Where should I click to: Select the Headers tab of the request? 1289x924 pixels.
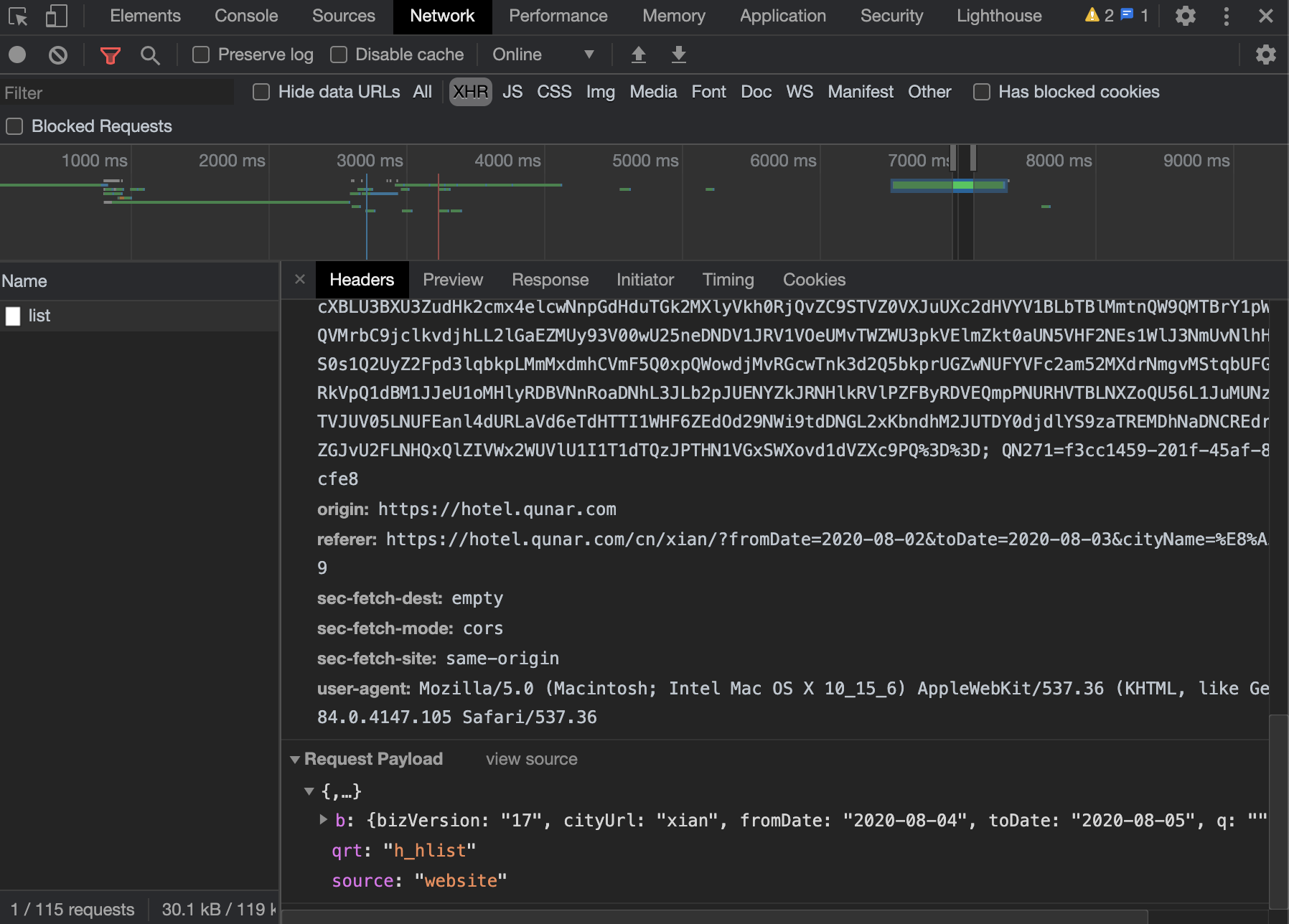(362, 280)
